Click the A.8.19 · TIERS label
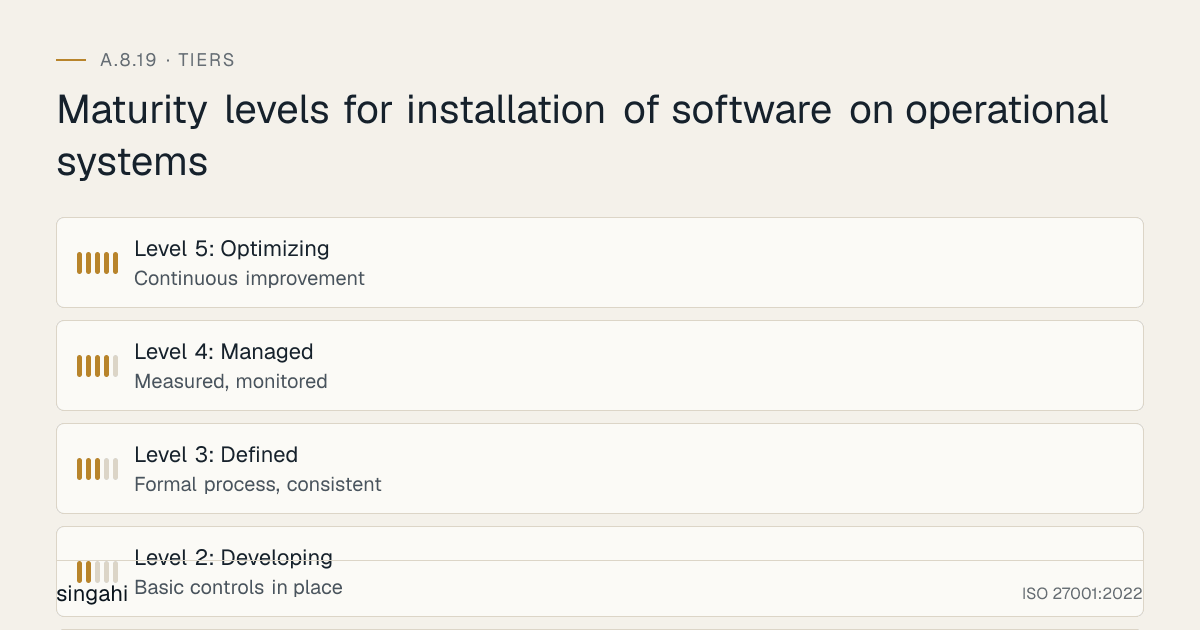Screen dimensions: 1200x630 coord(167,60)
